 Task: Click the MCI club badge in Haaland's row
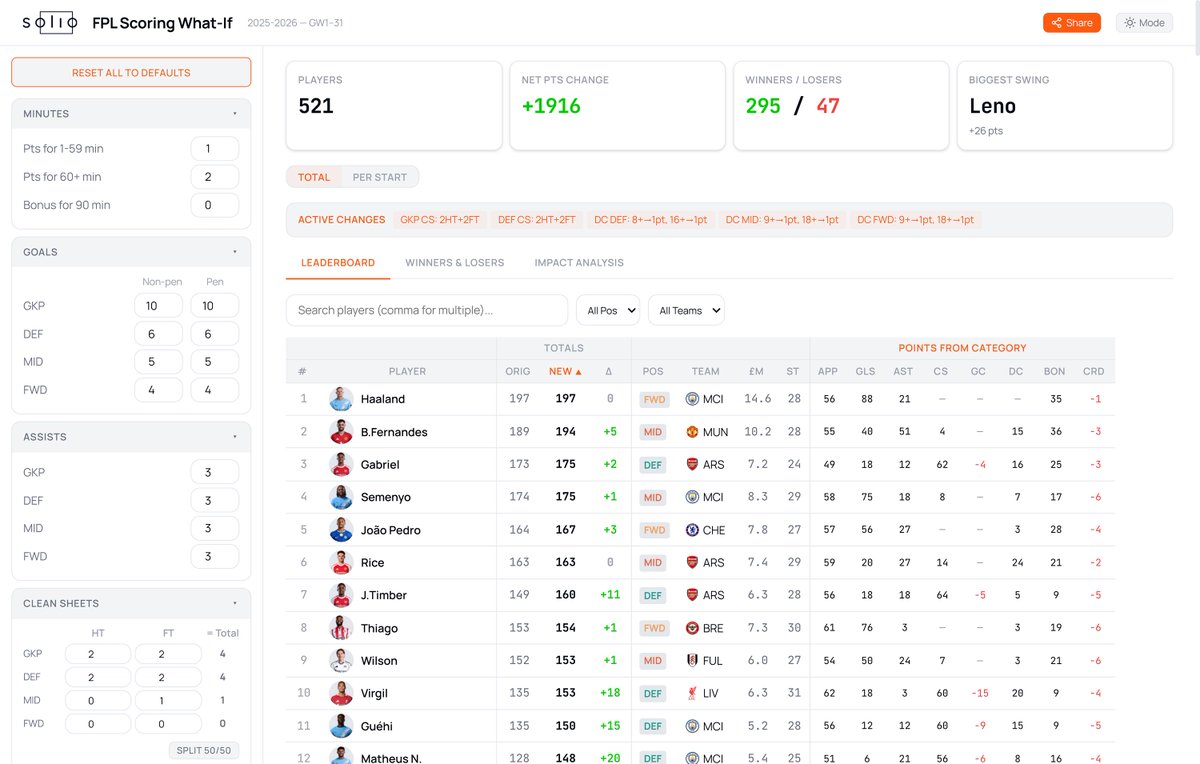692,399
